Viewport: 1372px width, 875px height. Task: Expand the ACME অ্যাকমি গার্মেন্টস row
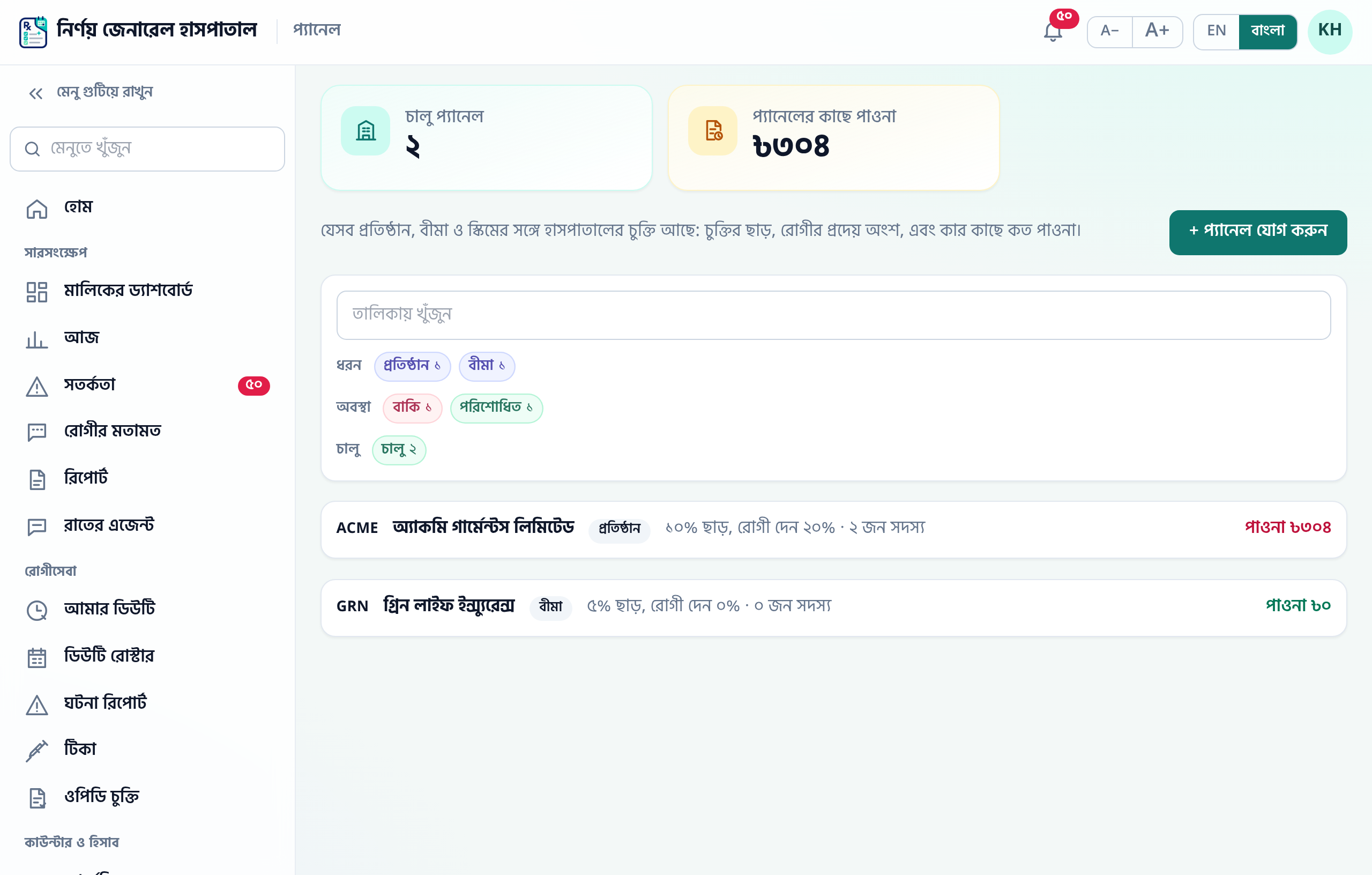(833, 530)
